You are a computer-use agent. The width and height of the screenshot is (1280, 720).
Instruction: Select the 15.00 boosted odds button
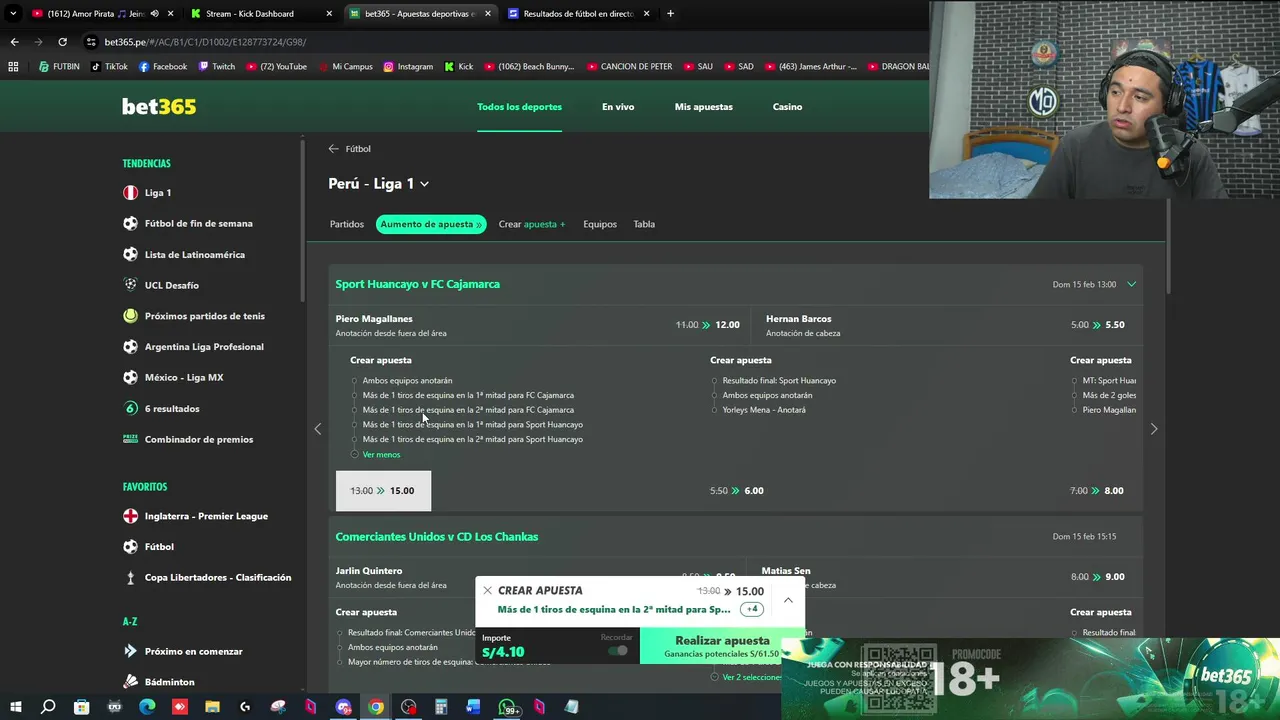[x=383, y=491]
